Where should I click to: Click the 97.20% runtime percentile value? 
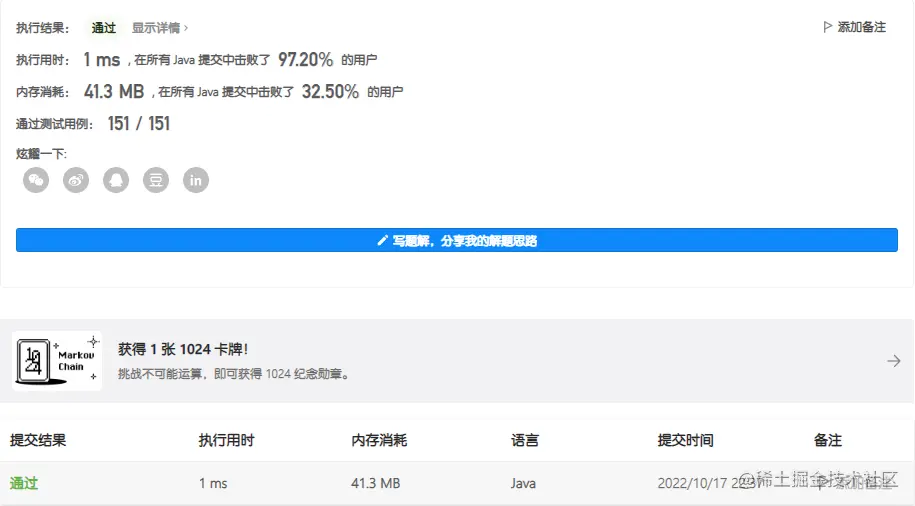[305, 60]
